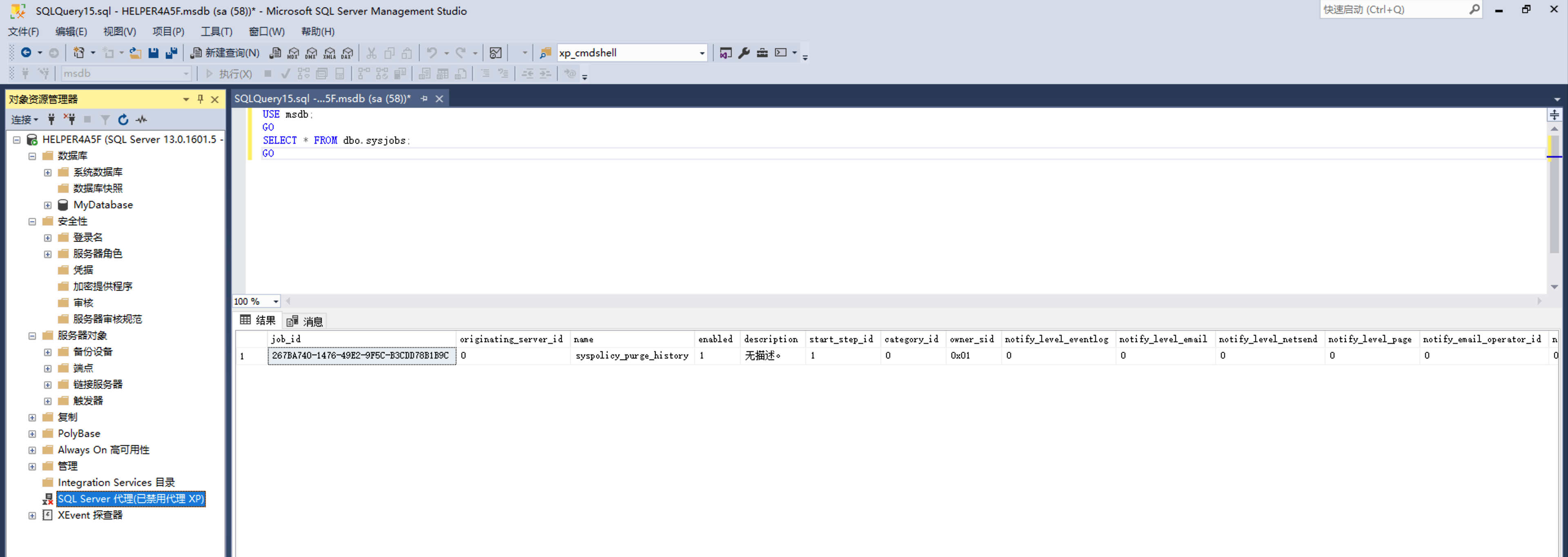Open the 工具(T) menu
This screenshot has height=557, width=1568.
click(216, 32)
